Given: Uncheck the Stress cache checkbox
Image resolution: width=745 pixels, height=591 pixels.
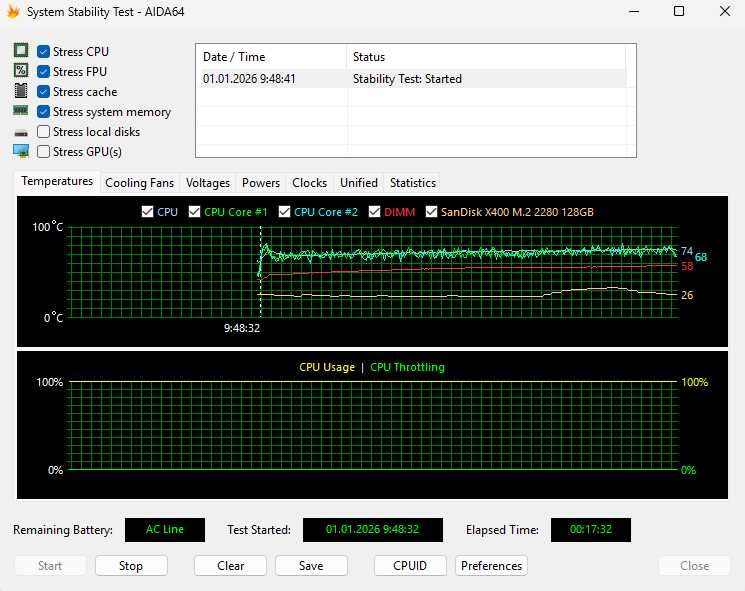Looking at the screenshot, I should pos(43,91).
